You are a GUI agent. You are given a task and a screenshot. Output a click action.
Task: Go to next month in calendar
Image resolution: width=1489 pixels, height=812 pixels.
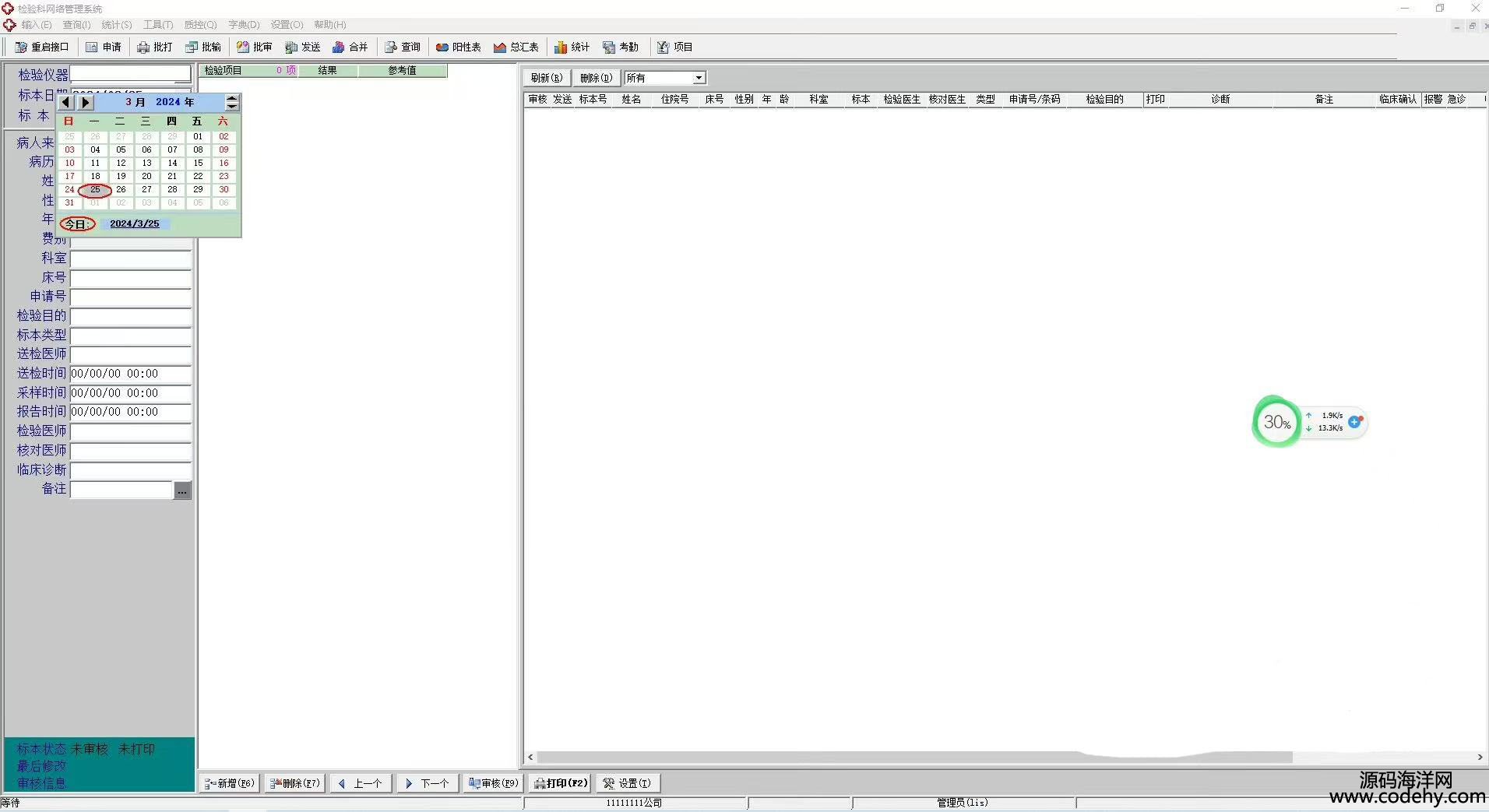tap(86, 102)
